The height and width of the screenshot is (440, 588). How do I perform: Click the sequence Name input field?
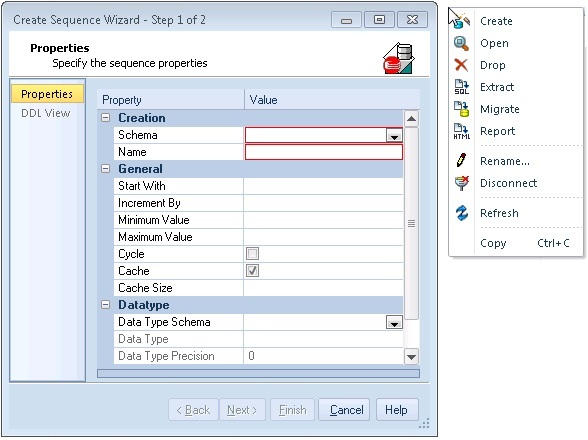coord(324,152)
